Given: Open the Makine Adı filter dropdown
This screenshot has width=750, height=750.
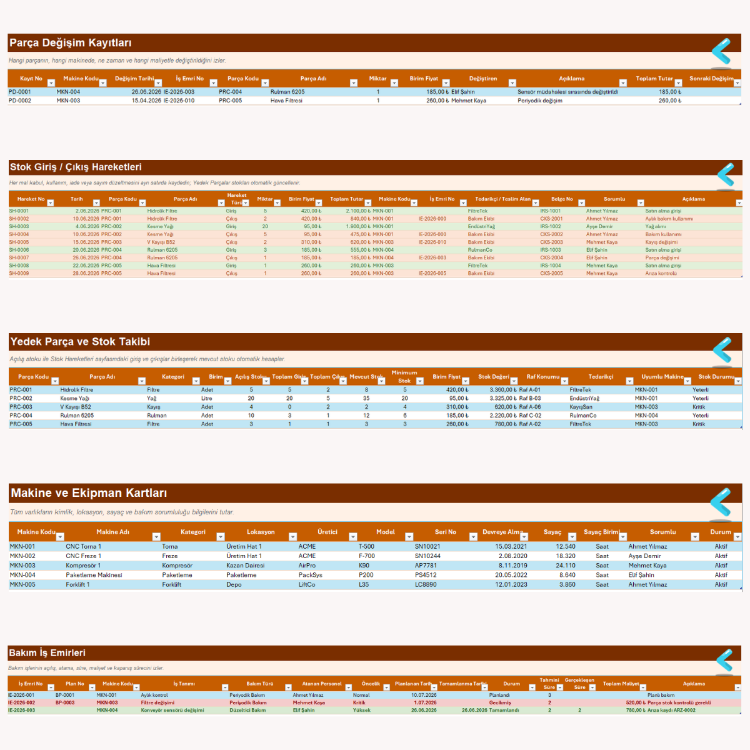Looking at the screenshot, I should point(156,537).
